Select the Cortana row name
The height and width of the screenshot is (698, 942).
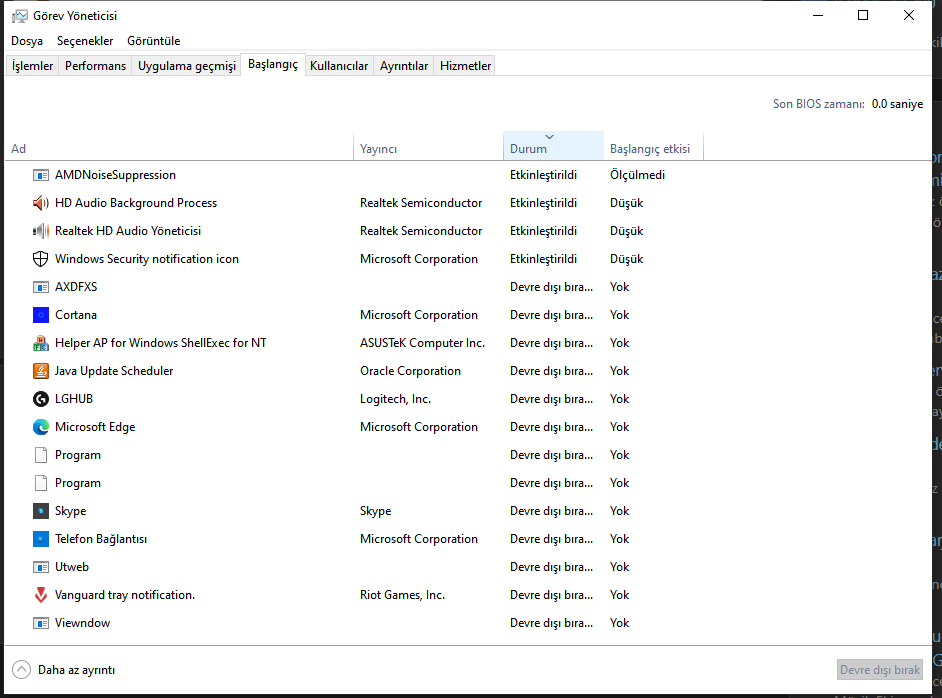pos(76,315)
